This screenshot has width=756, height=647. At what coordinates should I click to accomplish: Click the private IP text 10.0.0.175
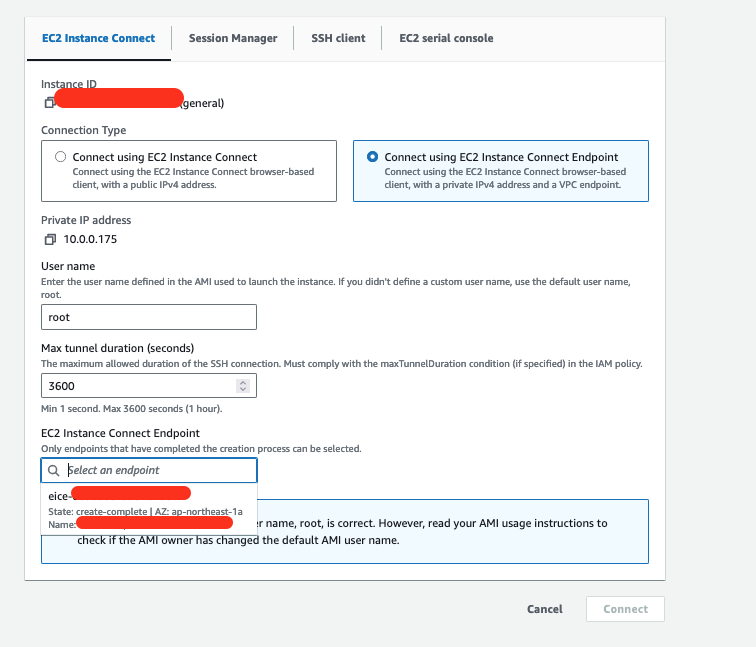(x=90, y=239)
